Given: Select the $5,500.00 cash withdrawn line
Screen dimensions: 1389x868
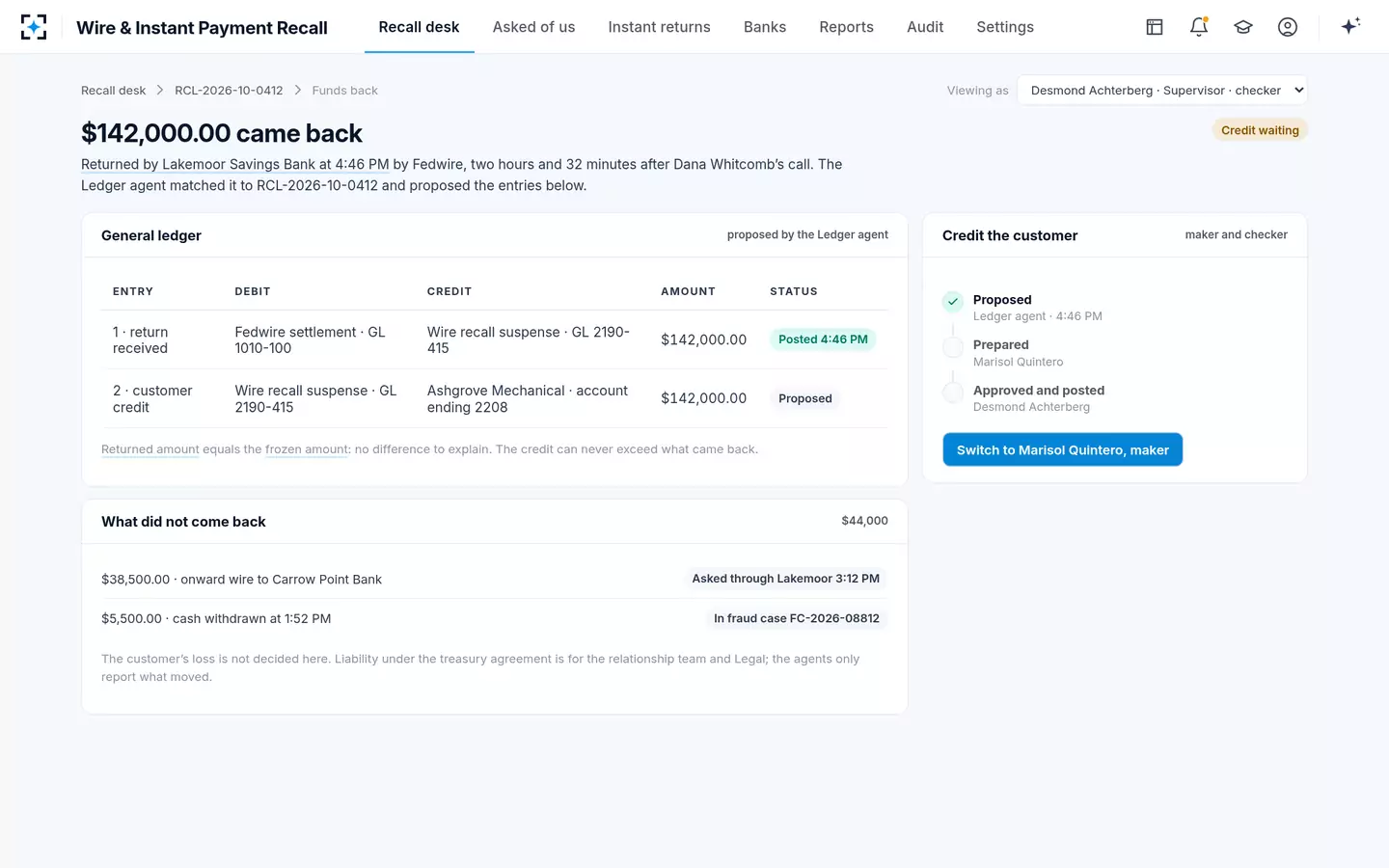Looking at the screenshot, I should click(216, 619).
